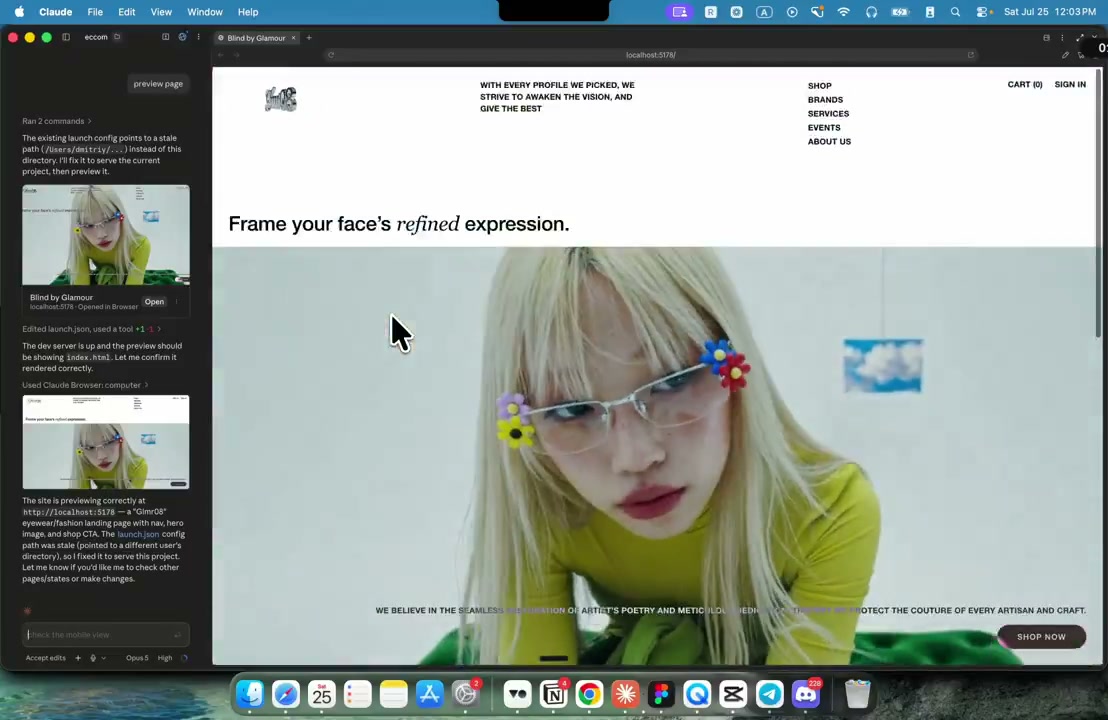This screenshot has width=1108, height=720.
Task: Open the SERVICES nav link
Action: point(828,114)
